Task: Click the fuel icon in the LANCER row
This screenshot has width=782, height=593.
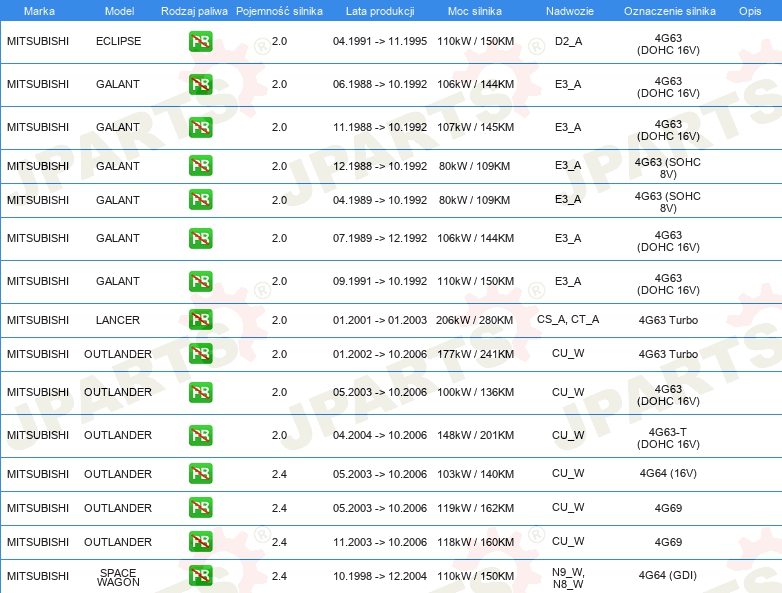Action: pyautogui.click(x=200, y=320)
